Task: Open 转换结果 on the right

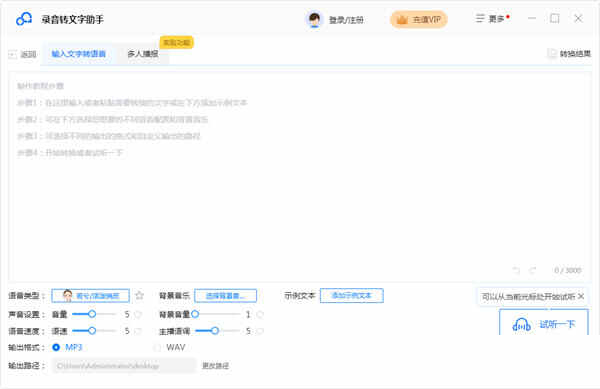Action: 569,54
